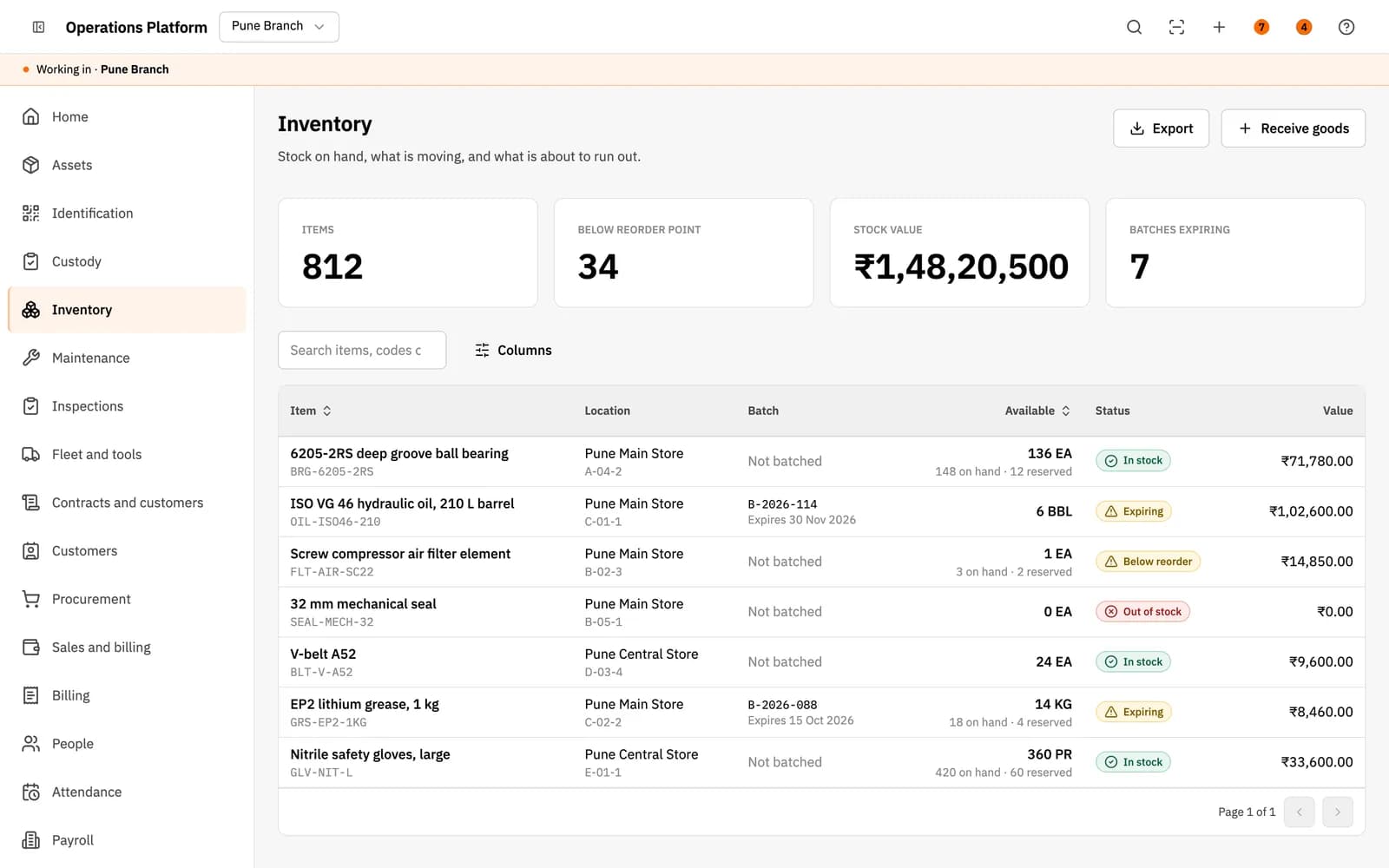Click the Export button
This screenshot has height=868, width=1389.
click(1161, 128)
